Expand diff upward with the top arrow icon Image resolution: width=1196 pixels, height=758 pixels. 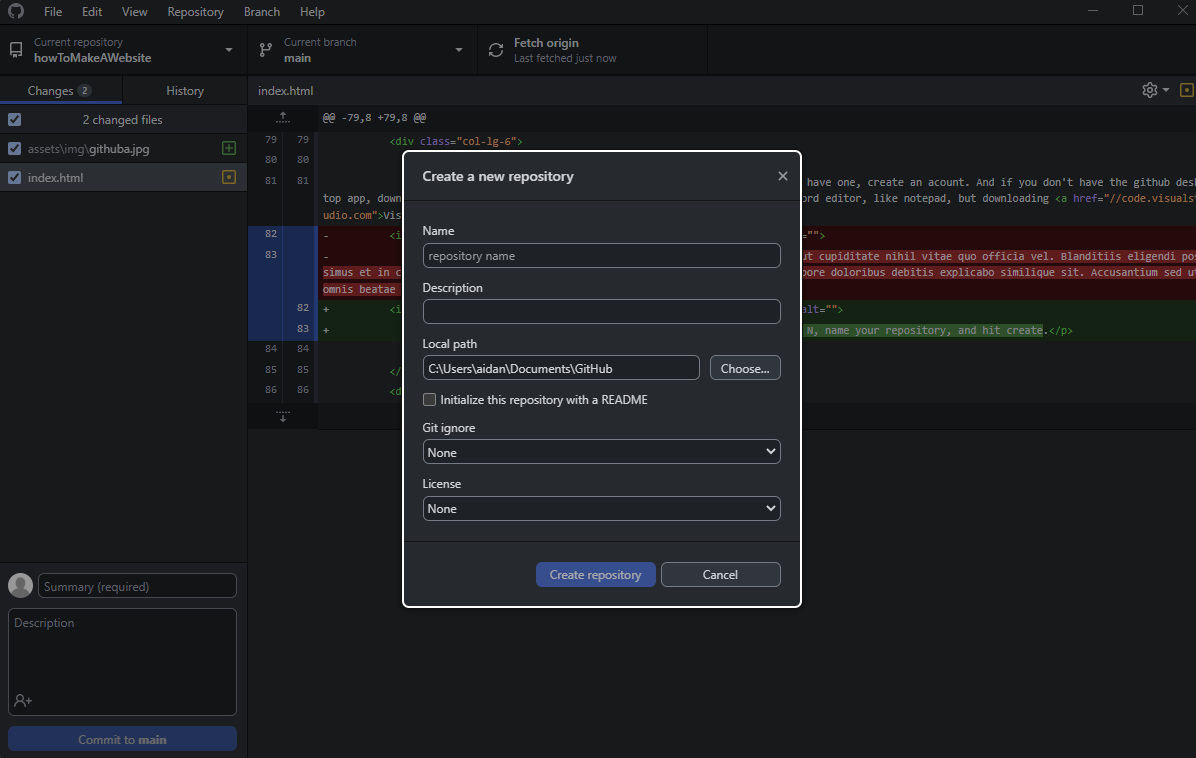[x=283, y=118]
